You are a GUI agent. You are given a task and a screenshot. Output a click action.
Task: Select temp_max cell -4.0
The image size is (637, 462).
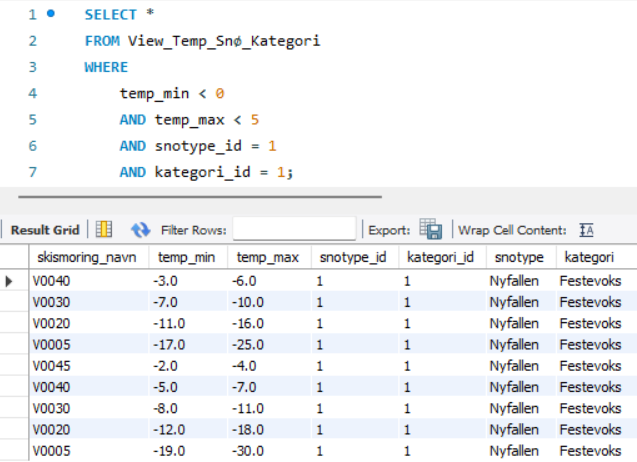pyautogui.click(x=269, y=366)
